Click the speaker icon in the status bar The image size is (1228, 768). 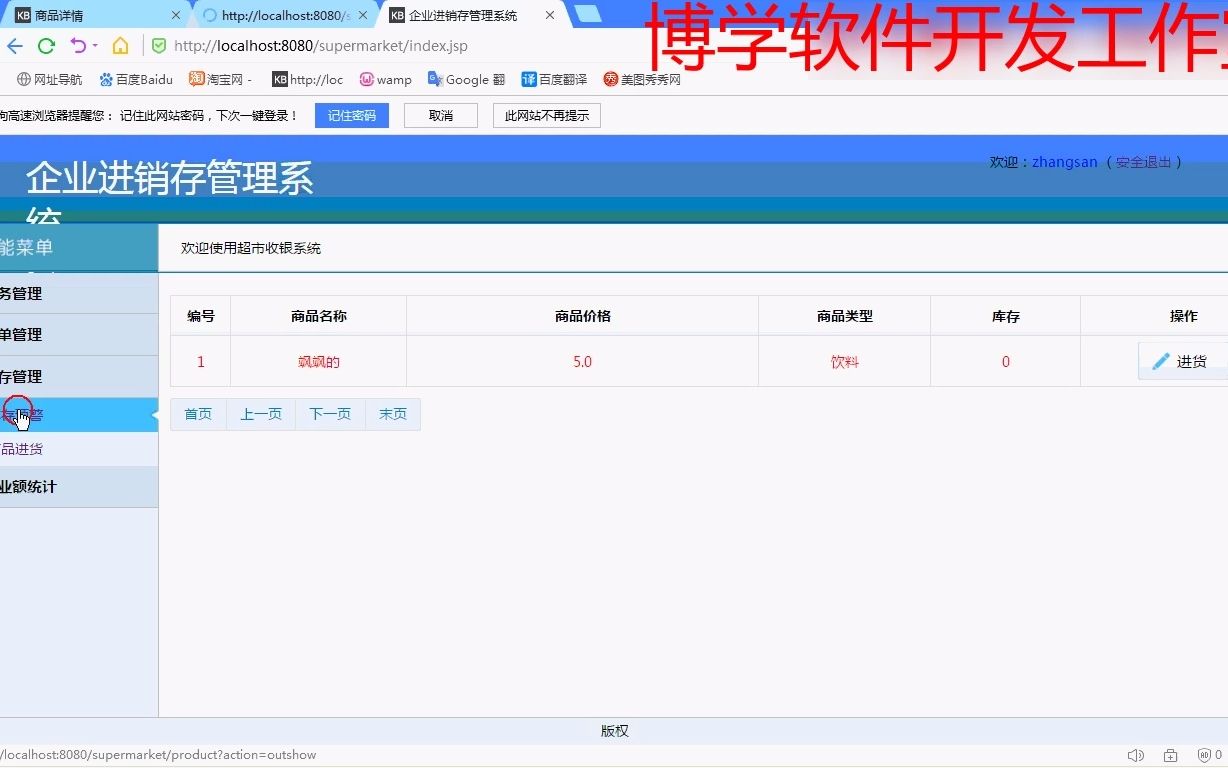tap(1135, 755)
